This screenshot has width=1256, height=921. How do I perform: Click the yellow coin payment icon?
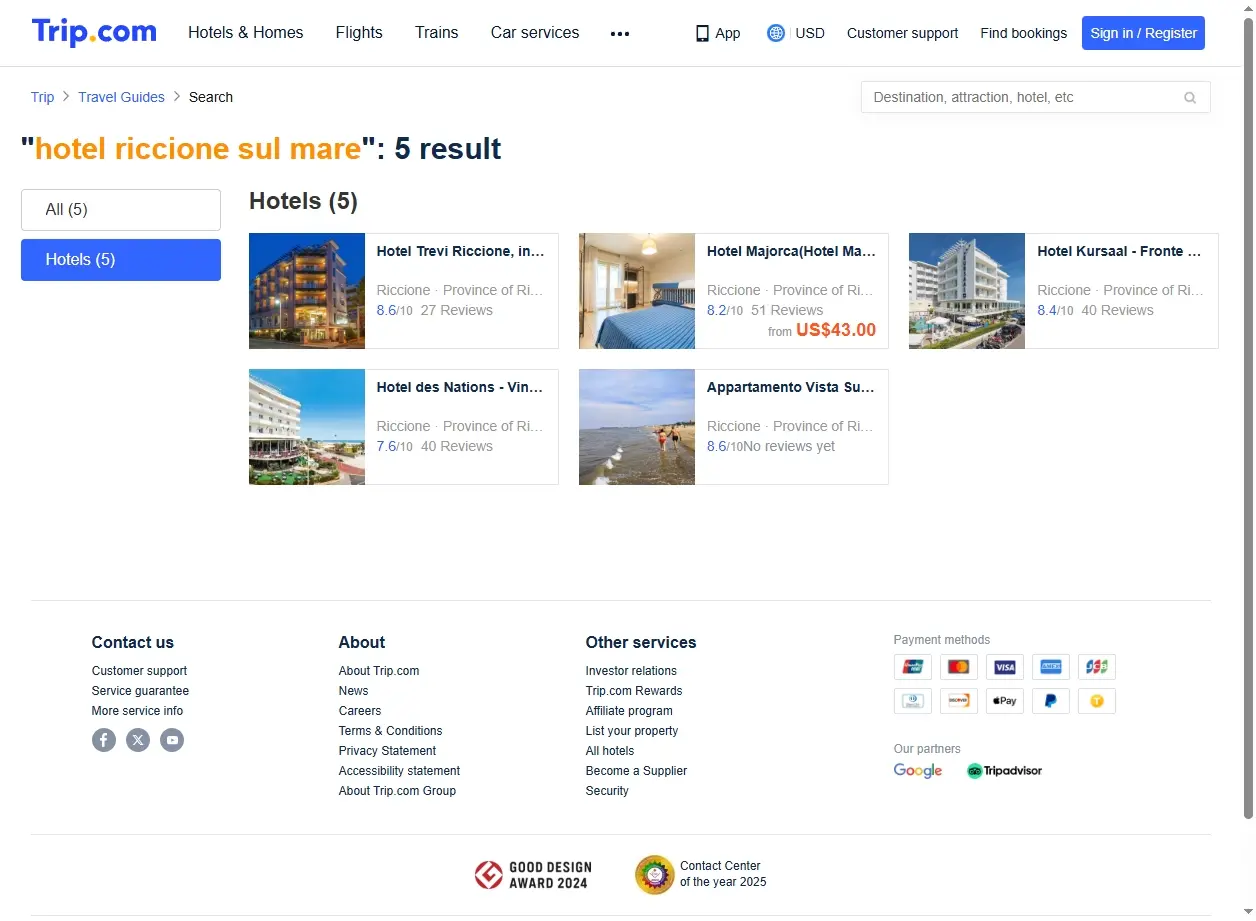click(x=1097, y=701)
